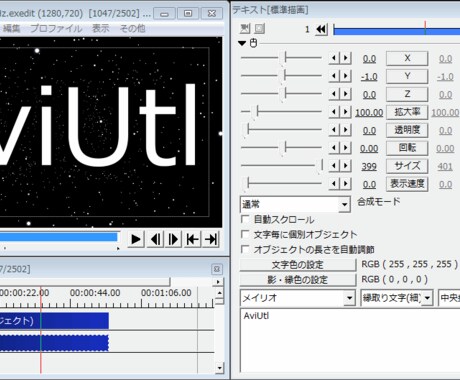Click the 表示速度 button

(407, 184)
